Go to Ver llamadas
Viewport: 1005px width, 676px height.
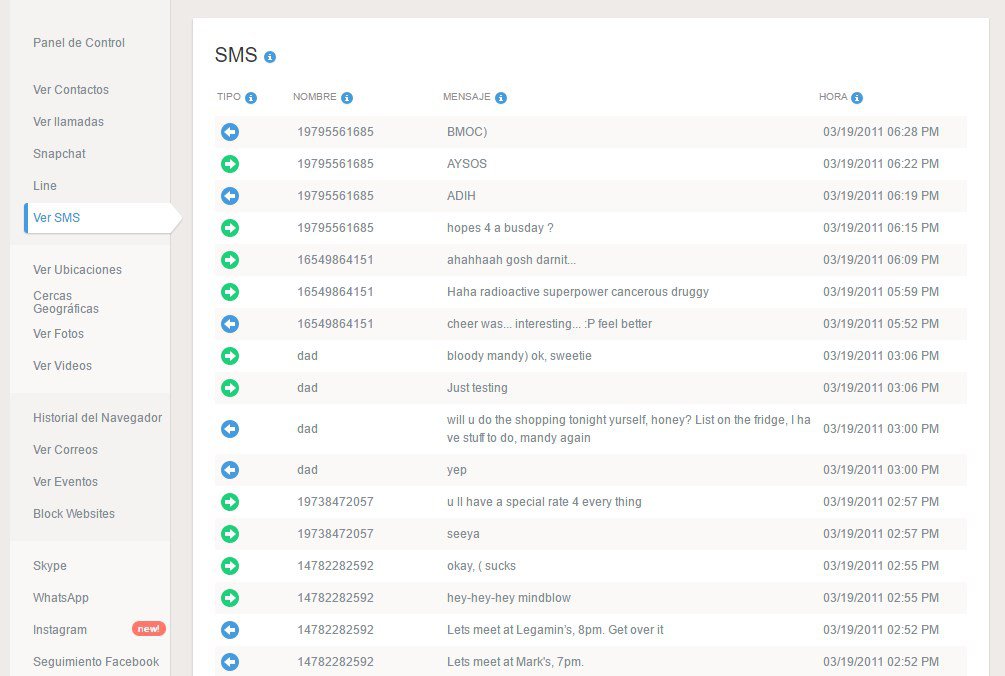69,122
